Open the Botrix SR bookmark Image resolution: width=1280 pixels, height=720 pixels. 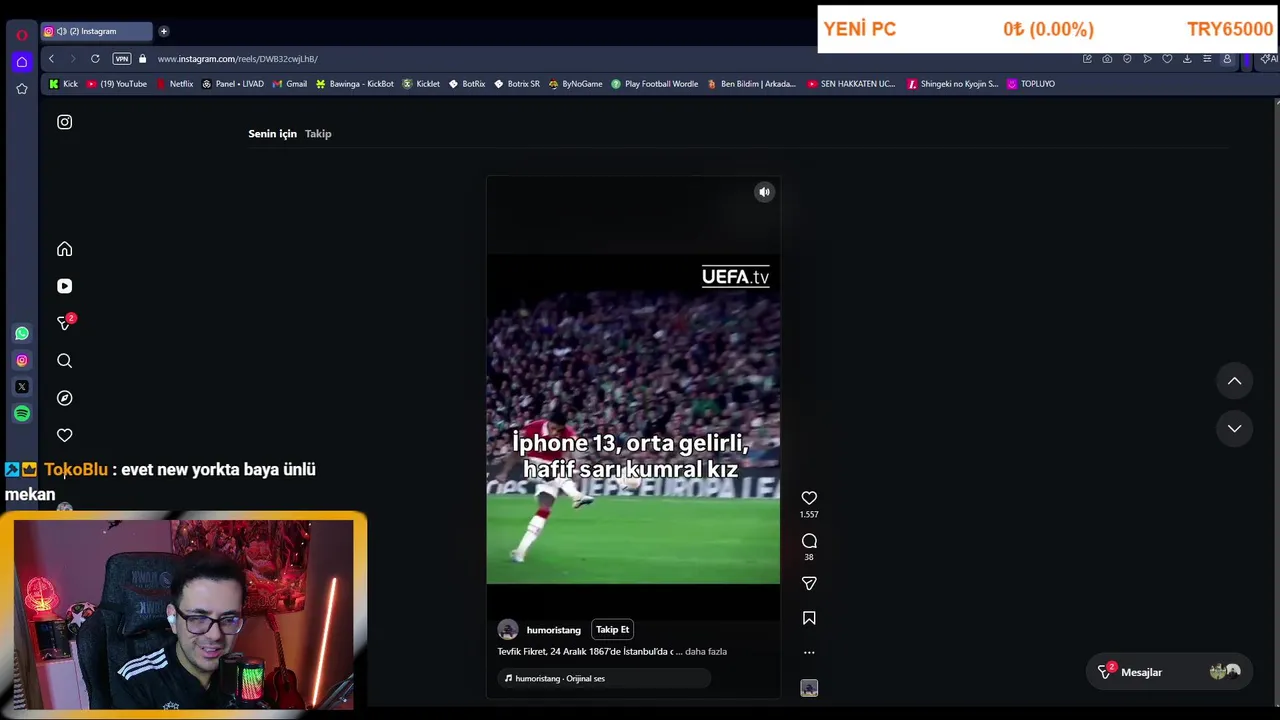(517, 84)
